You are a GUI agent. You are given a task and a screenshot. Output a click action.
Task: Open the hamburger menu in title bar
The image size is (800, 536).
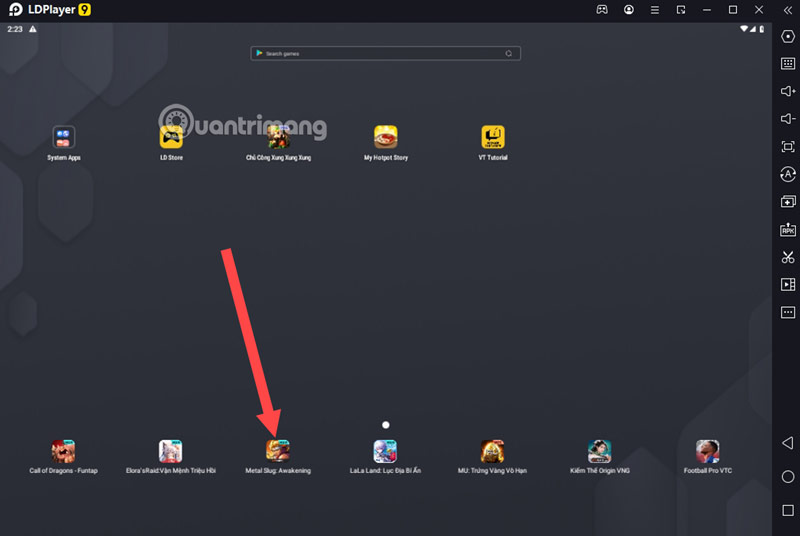coord(654,9)
